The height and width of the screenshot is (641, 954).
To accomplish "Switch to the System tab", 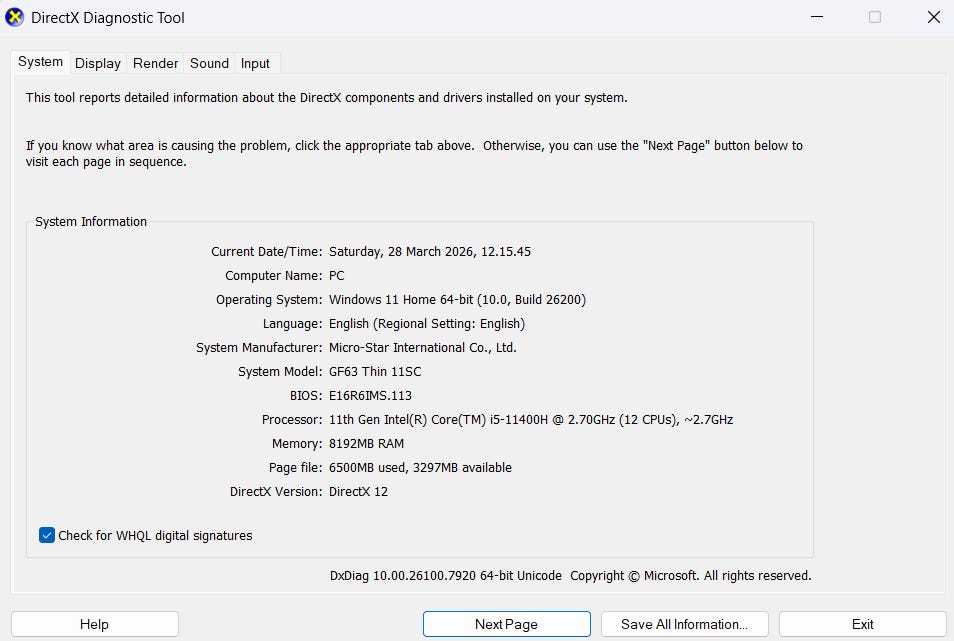I will tap(40, 62).
